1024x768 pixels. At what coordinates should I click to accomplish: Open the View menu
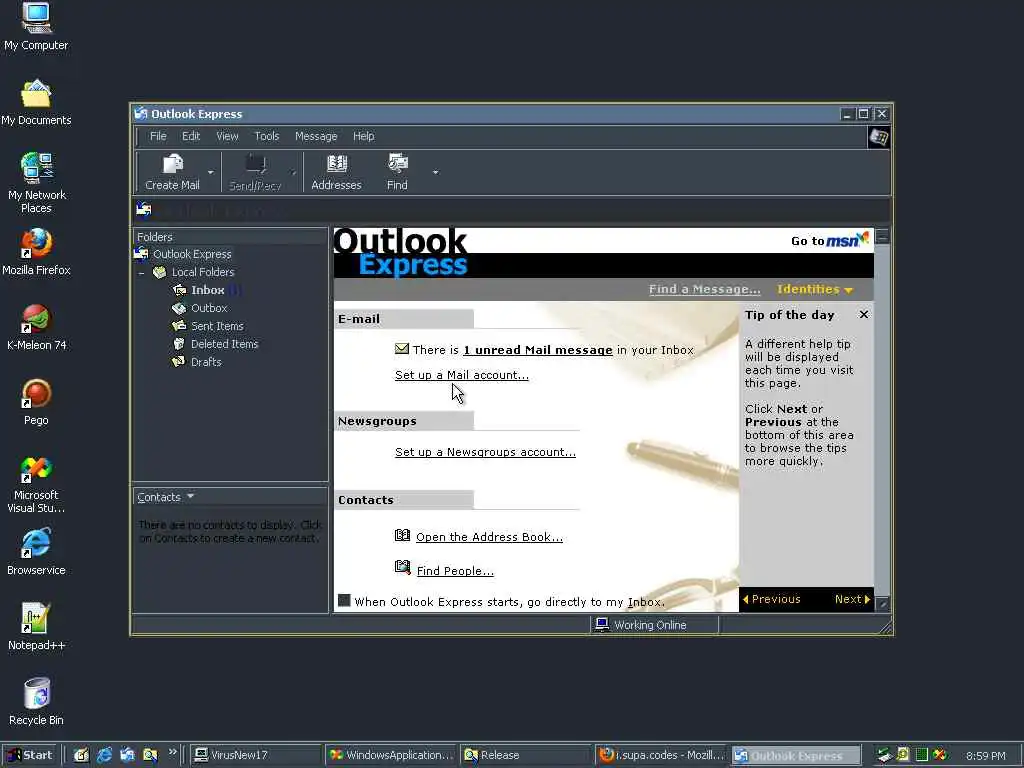coord(227,136)
